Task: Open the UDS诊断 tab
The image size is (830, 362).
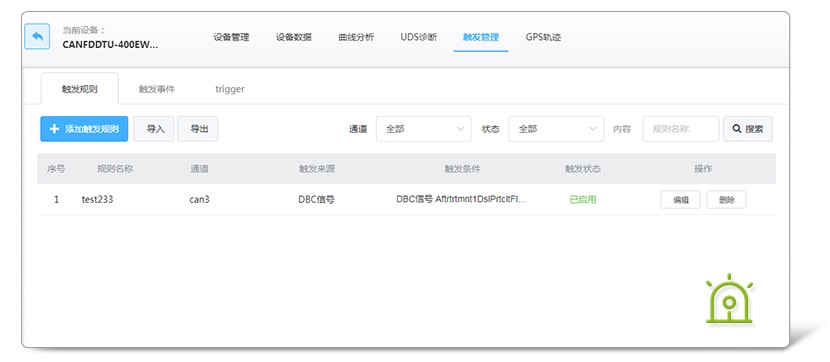Action: click(x=419, y=37)
